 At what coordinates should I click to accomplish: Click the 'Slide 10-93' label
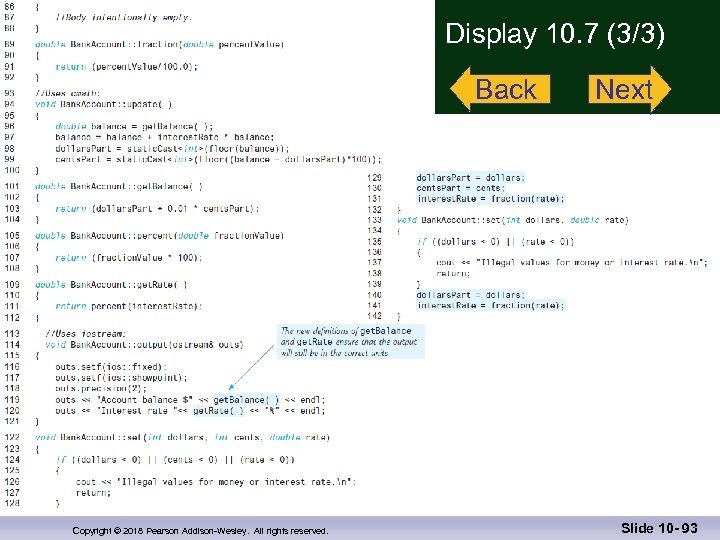(659, 528)
